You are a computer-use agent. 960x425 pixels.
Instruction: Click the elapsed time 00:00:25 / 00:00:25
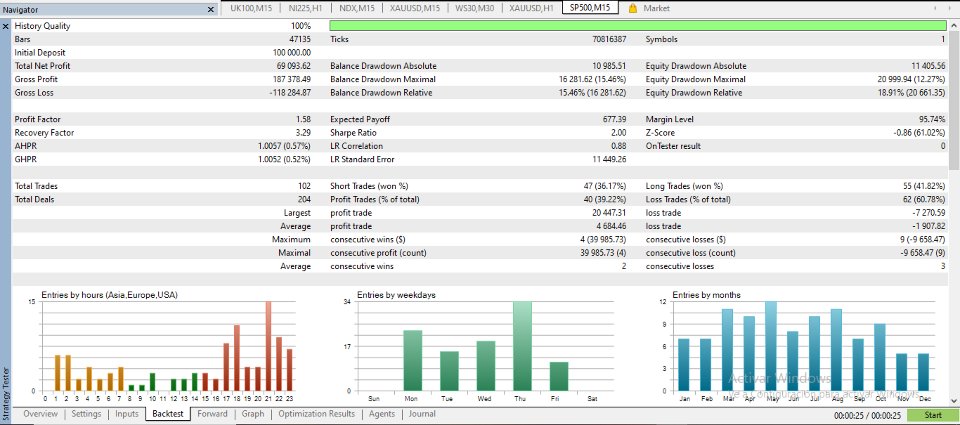coord(869,415)
